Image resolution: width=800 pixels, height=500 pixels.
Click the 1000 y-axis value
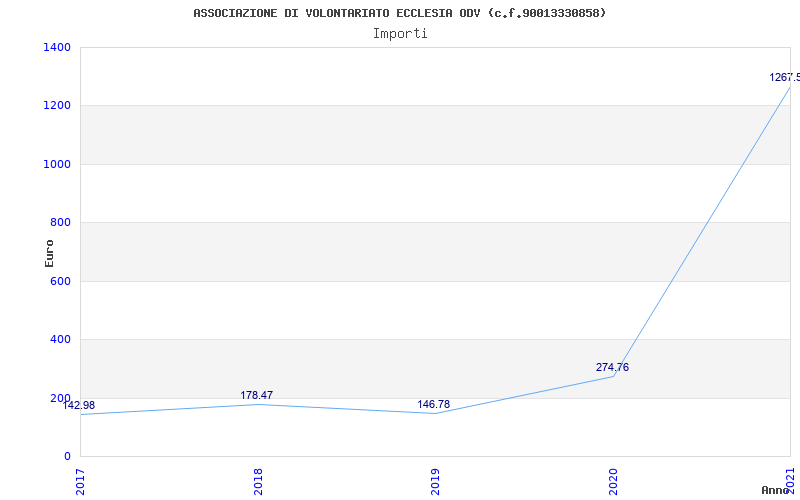click(x=57, y=164)
